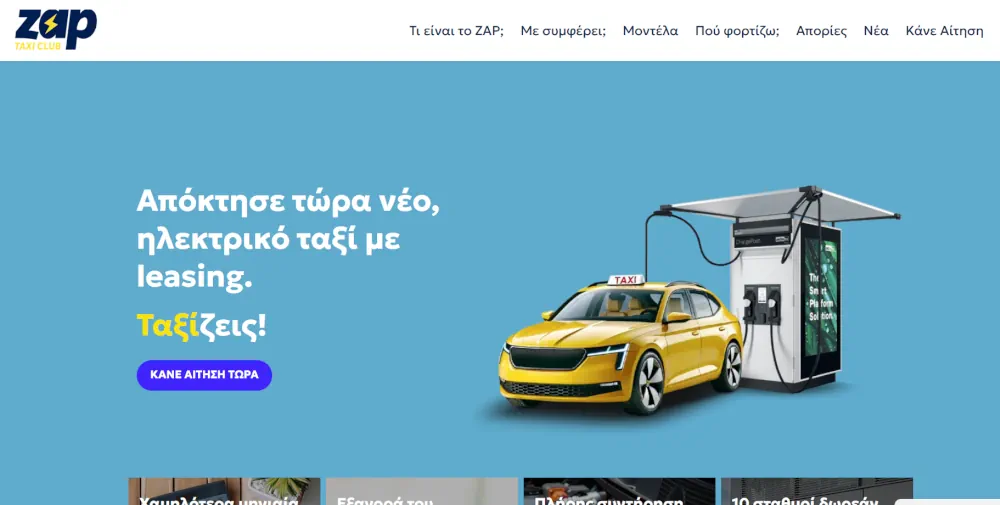Click 'Κάνε Αίτηση' in the top navigation
The width and height of the screenshot is (1000, 505).
tap(944, 31)
